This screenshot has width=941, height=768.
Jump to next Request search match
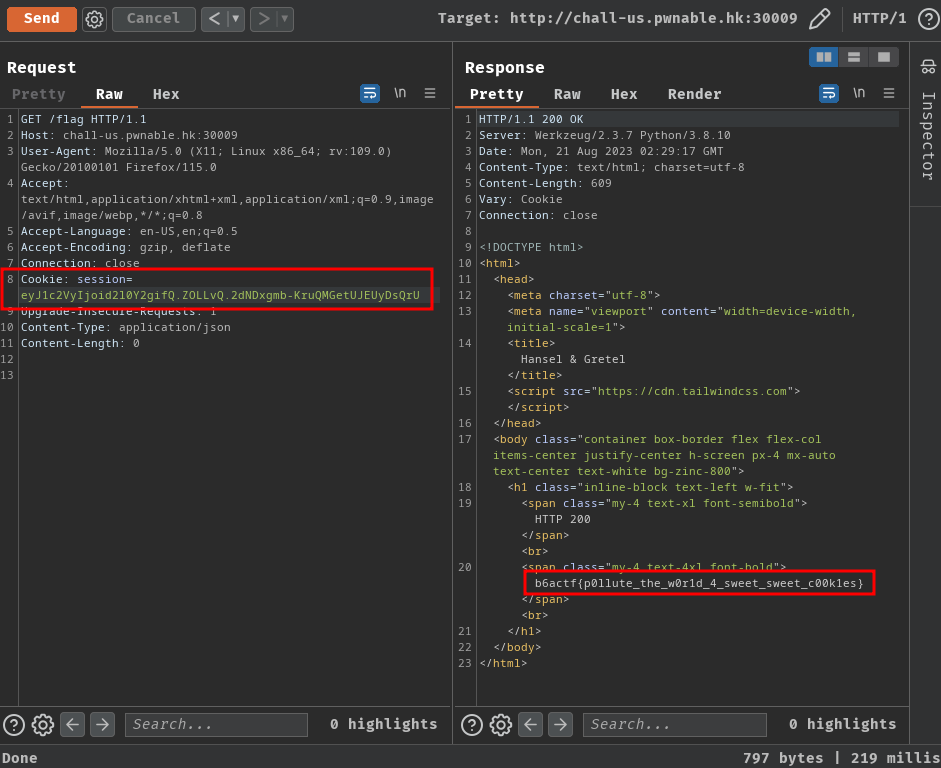tap(103, 725)
